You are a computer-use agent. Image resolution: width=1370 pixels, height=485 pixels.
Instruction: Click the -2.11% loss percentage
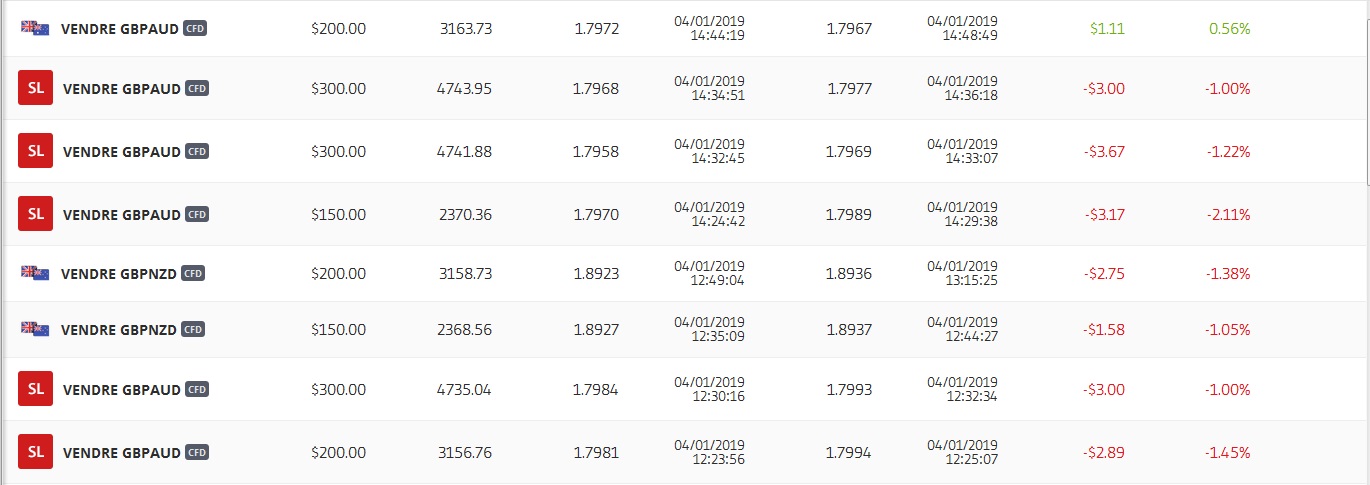pos(1227,214)
